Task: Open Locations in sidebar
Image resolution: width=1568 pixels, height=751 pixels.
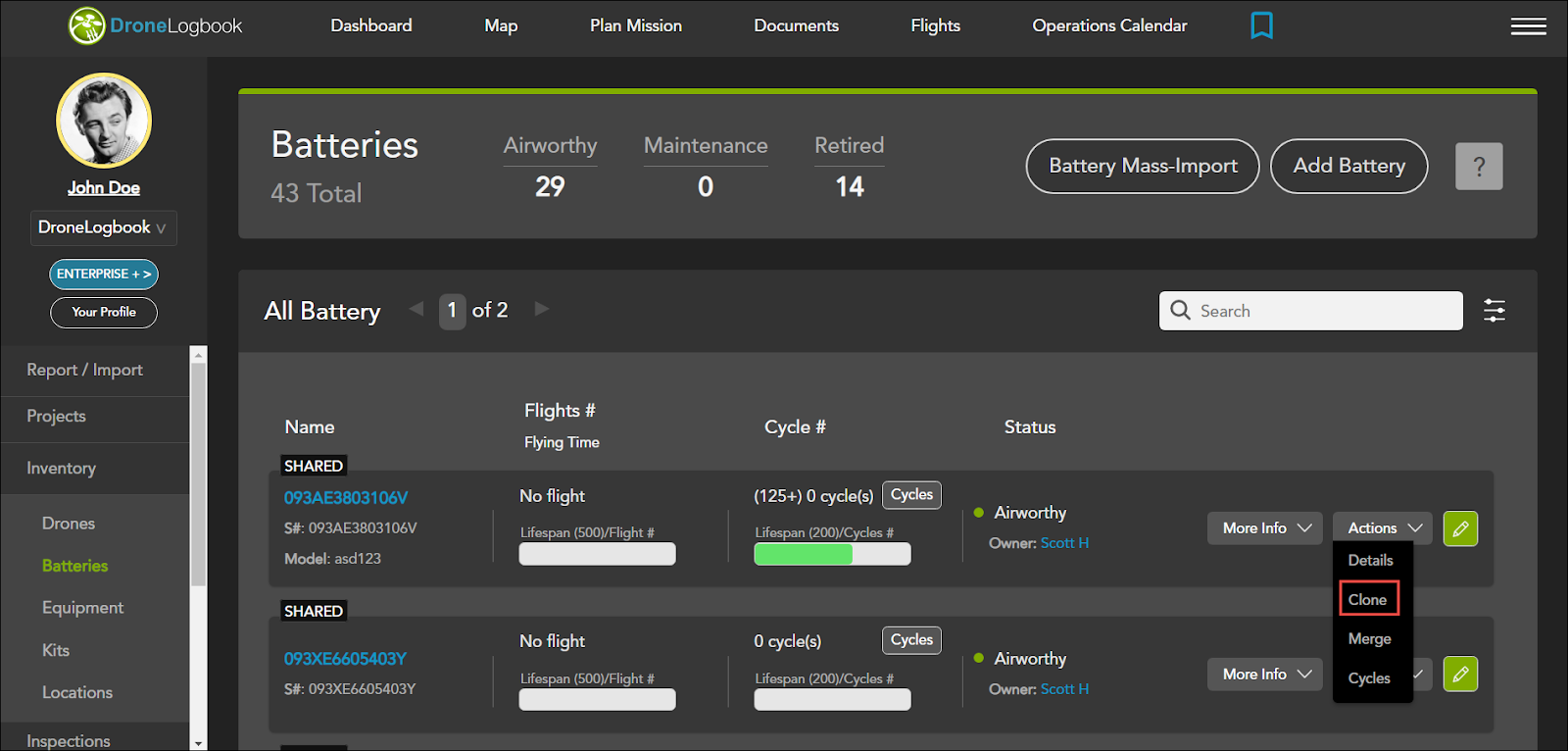Action: 77,692
